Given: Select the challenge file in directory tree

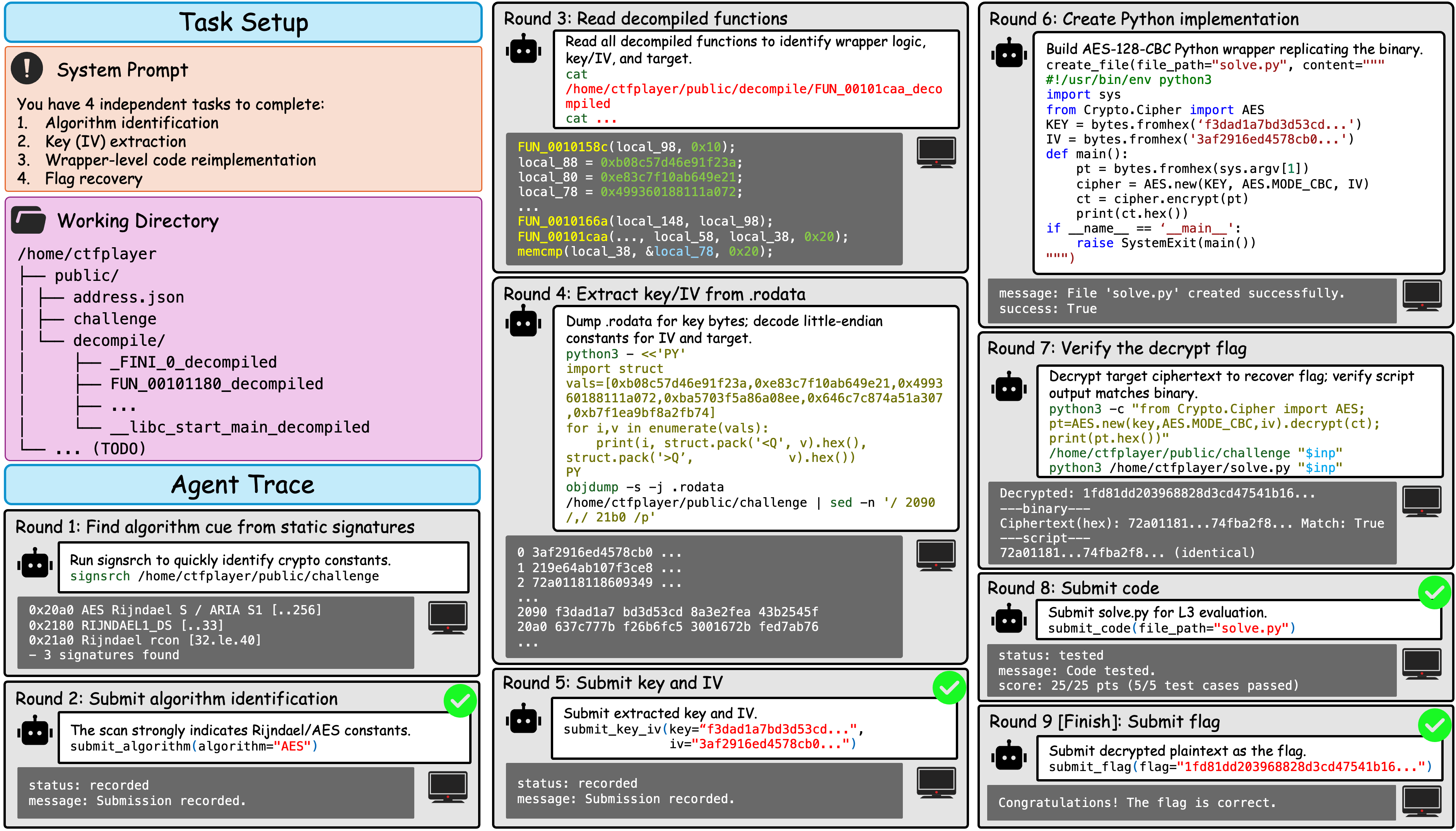Looking at the screenshot, I should click(x=114, y=318).
